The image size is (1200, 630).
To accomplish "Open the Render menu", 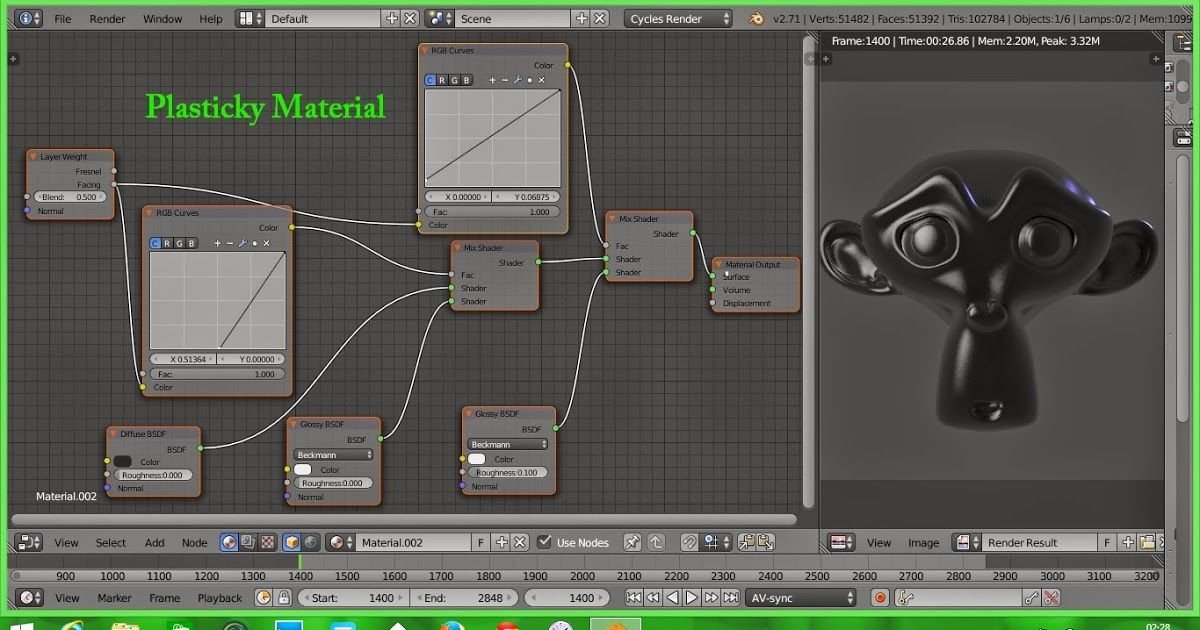I will [107, 19].
